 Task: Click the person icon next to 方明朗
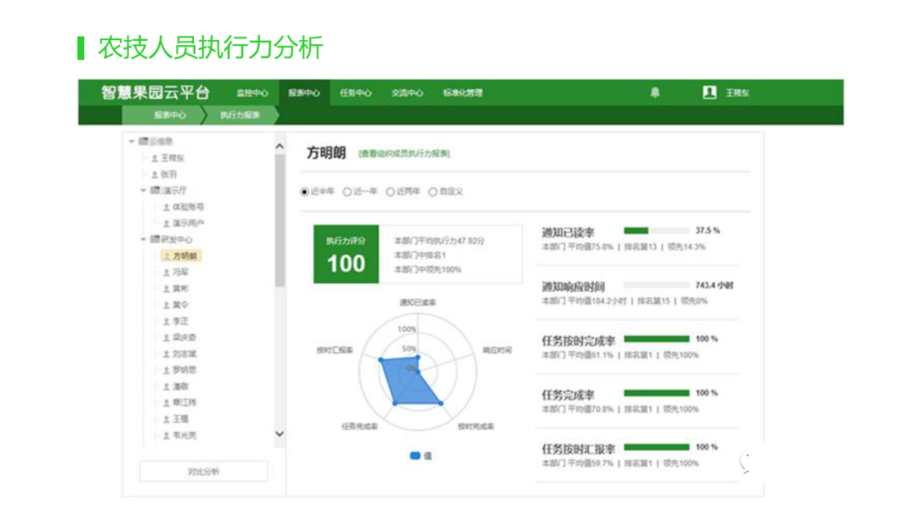[x=166, y=256]
